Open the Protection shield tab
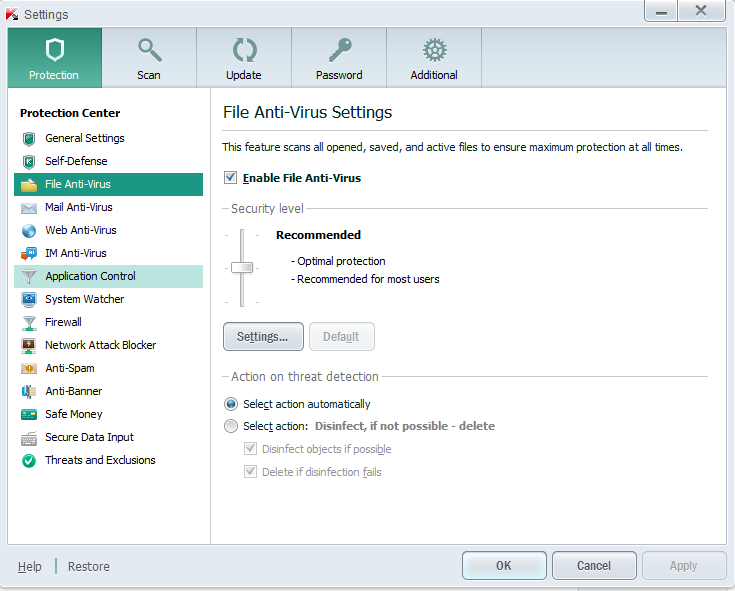735x591 pixels. coord(55,58)
